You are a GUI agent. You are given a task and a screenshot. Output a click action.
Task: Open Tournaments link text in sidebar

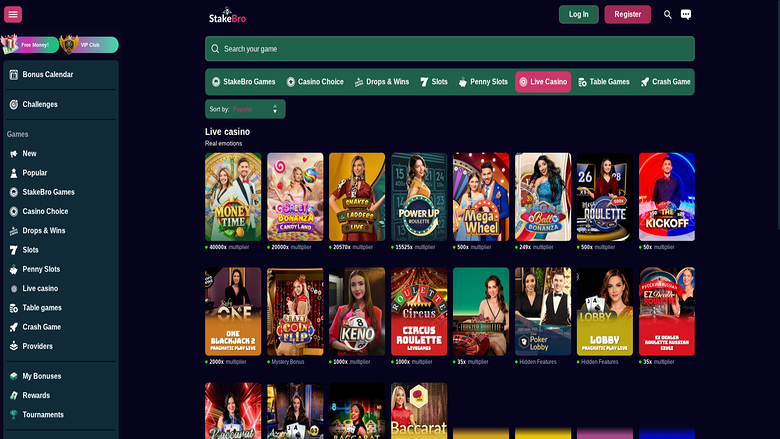[x=43, y=415]
